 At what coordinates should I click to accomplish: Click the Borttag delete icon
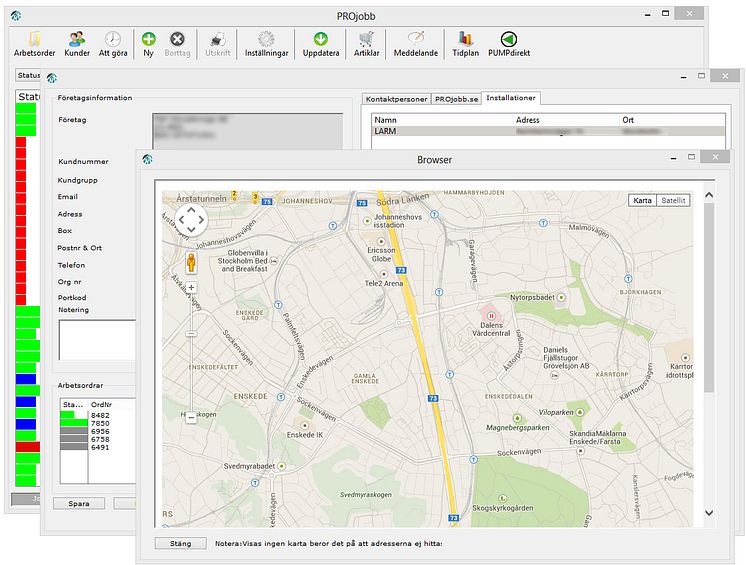177,44
